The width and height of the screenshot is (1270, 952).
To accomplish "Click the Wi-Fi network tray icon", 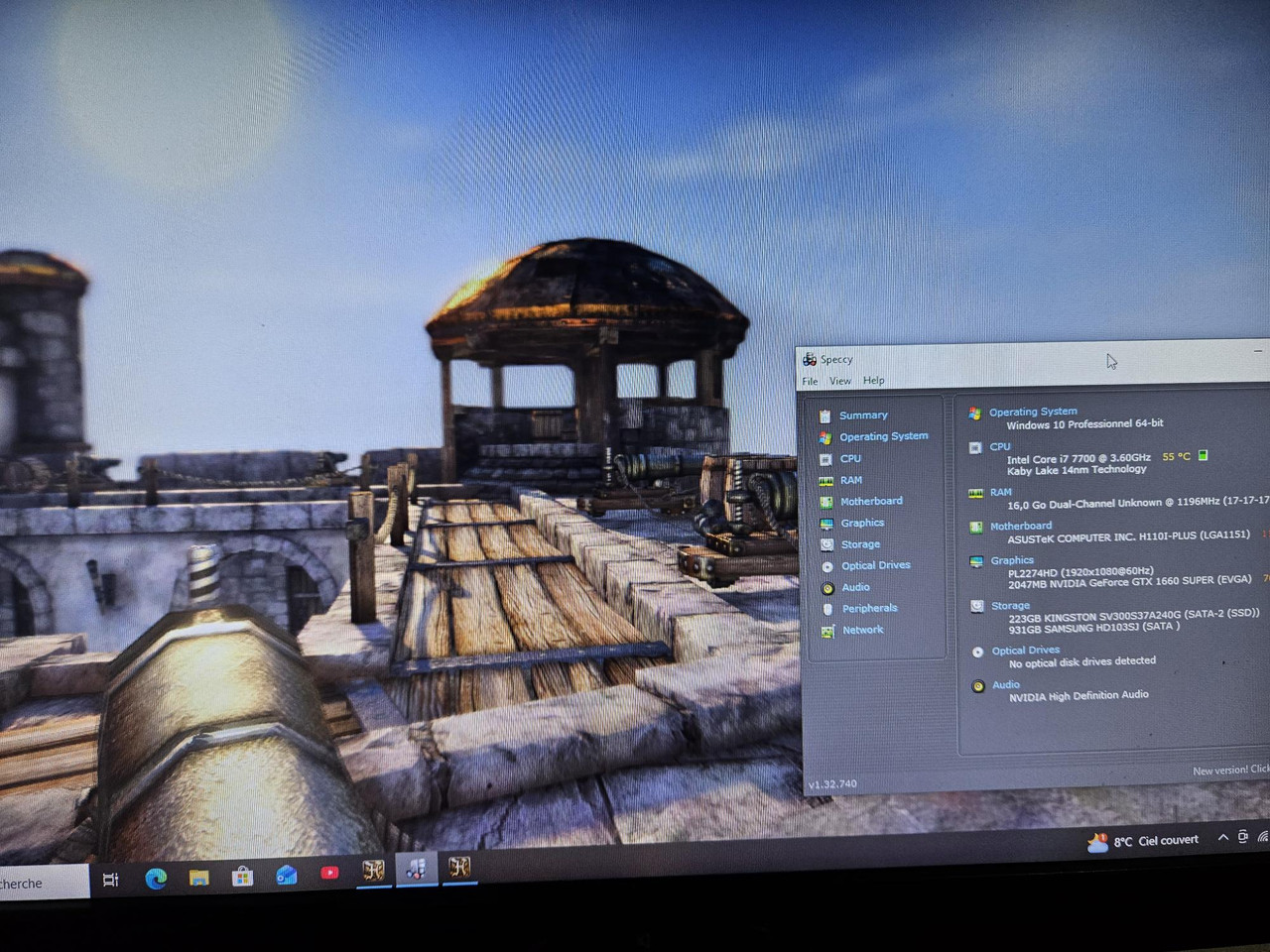I will [1263, 837].
